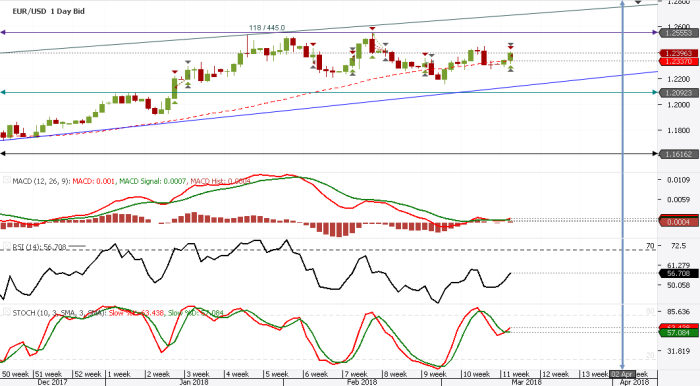Click the 1.23963 dark red price label

point(679,53)
